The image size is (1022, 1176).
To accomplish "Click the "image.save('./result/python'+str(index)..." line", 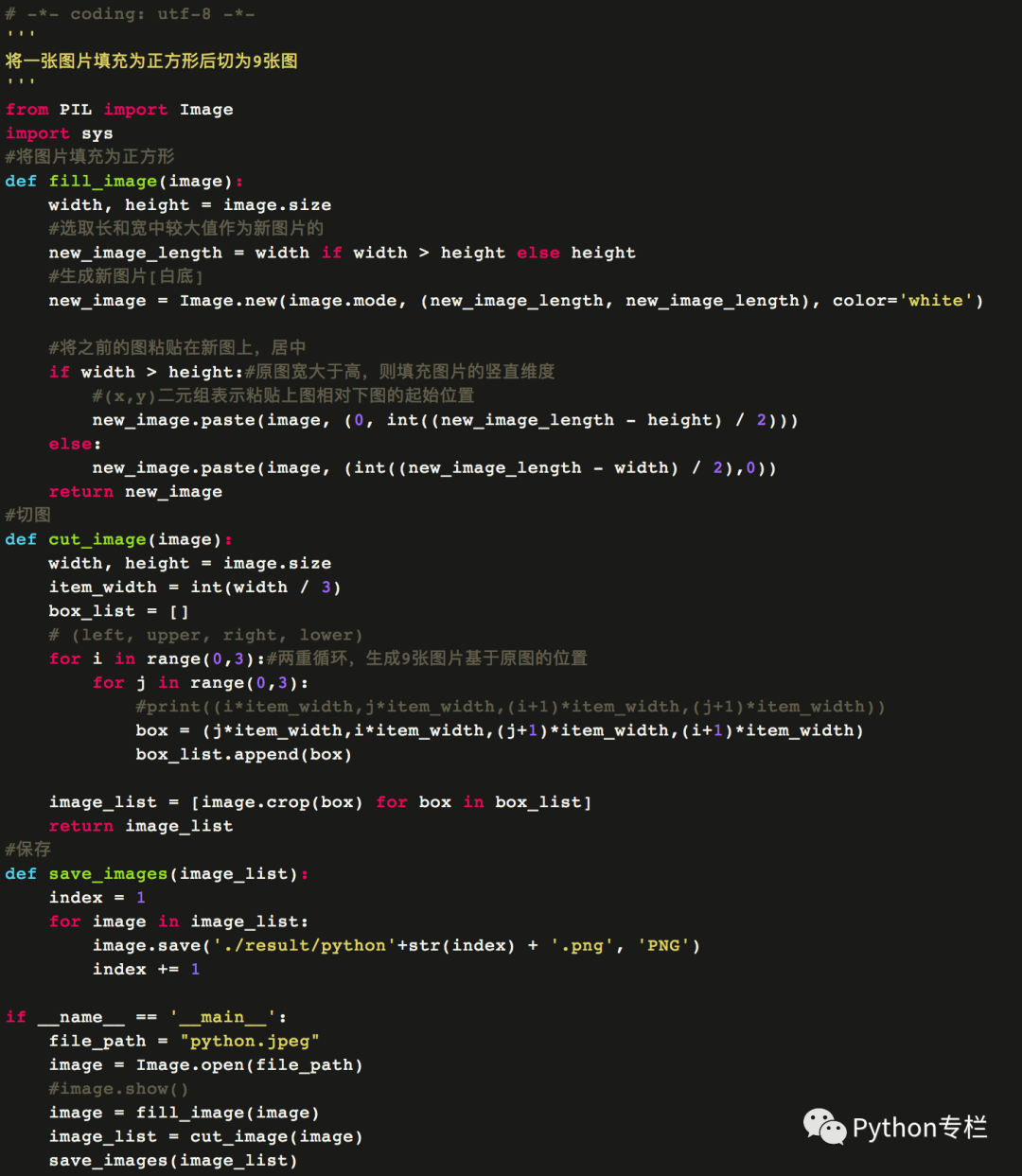I will (396, 945).
